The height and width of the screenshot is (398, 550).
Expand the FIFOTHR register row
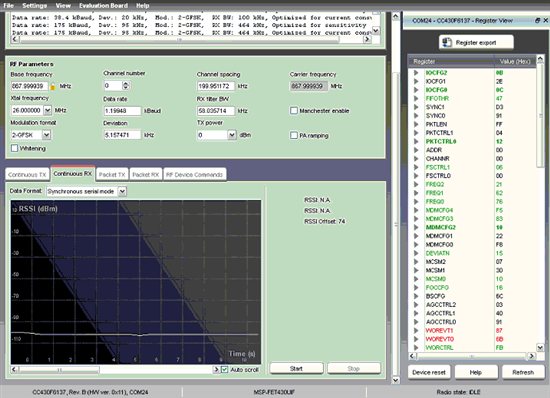416,99
